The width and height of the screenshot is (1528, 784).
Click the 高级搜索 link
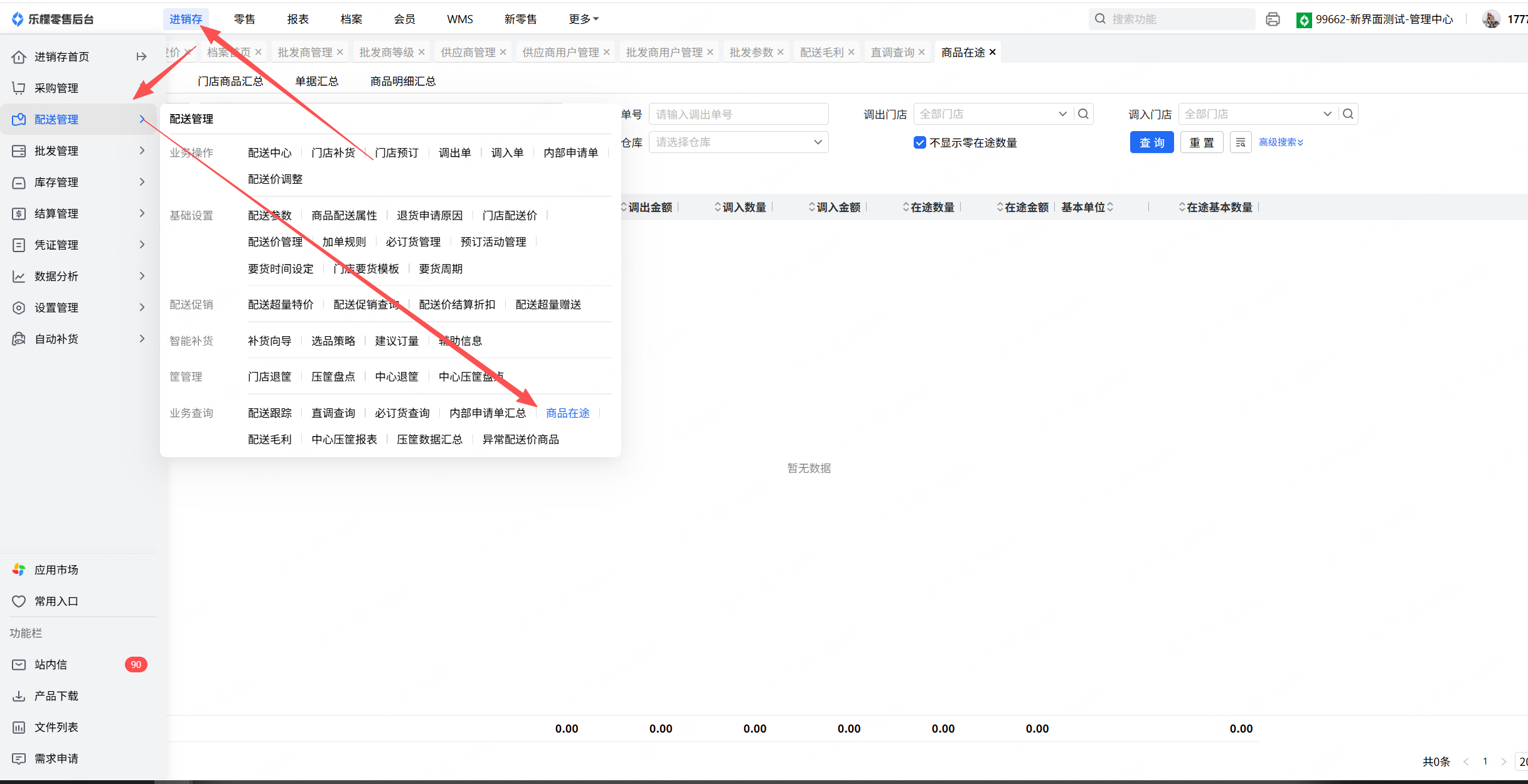coord(1280,143)
